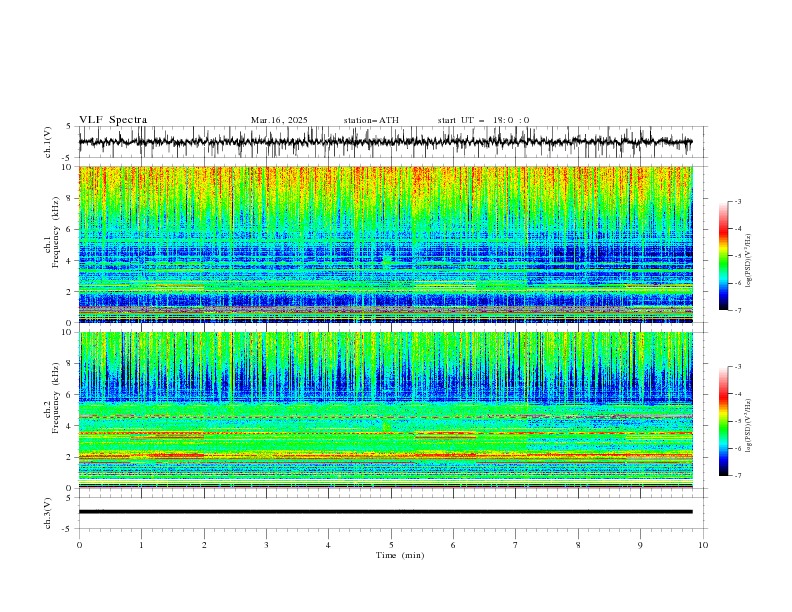Click the "8" kHz tick of ch.2 spectrogram

[70, 364]
